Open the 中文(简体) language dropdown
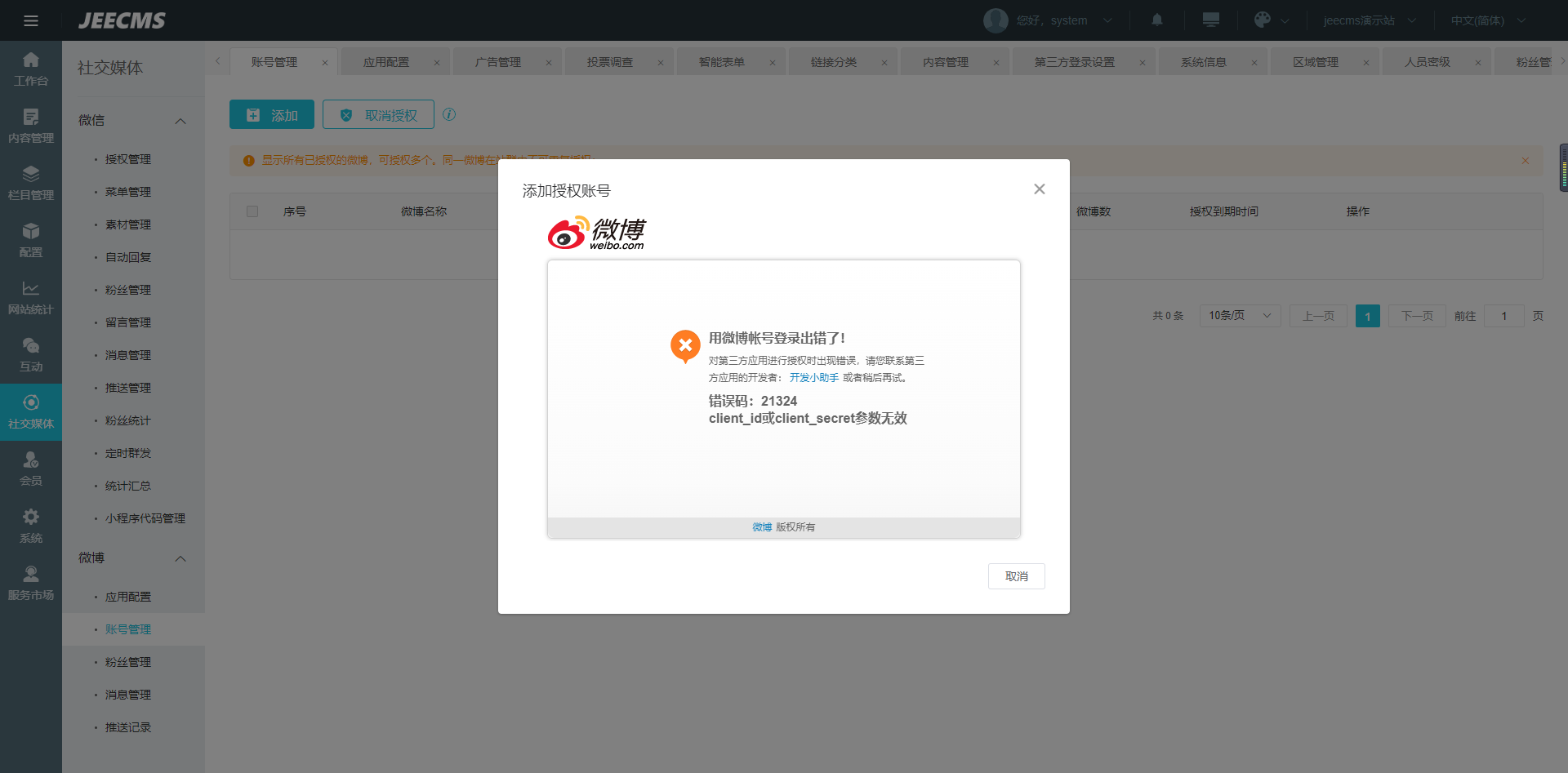 coord(1488,20)
